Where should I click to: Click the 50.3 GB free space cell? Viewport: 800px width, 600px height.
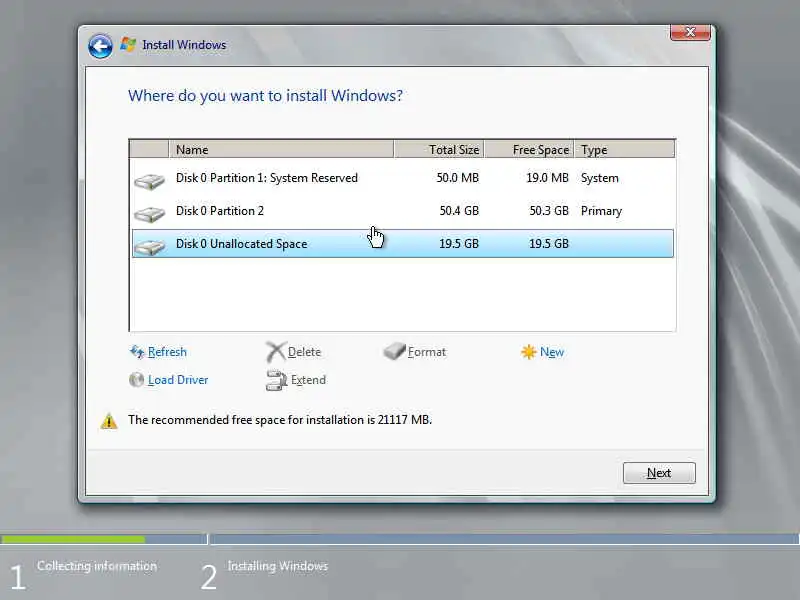(548, 211)
